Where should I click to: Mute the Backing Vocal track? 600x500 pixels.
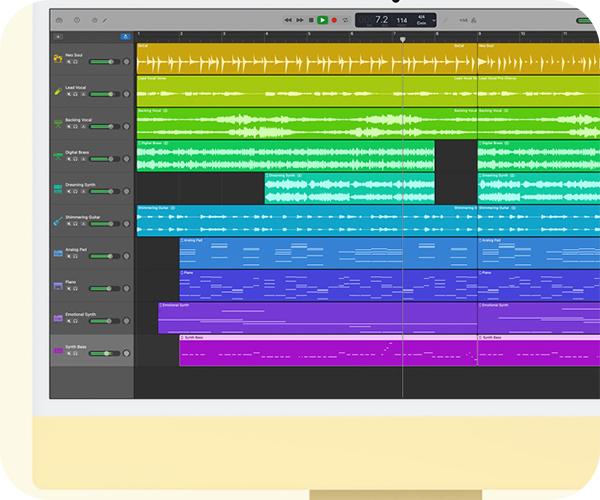(x=69, y=127)
